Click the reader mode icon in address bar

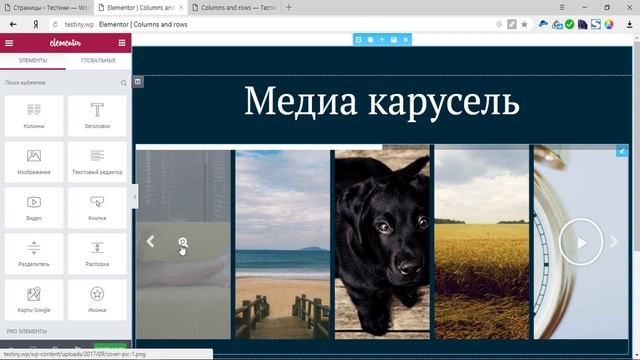[512, 24]
